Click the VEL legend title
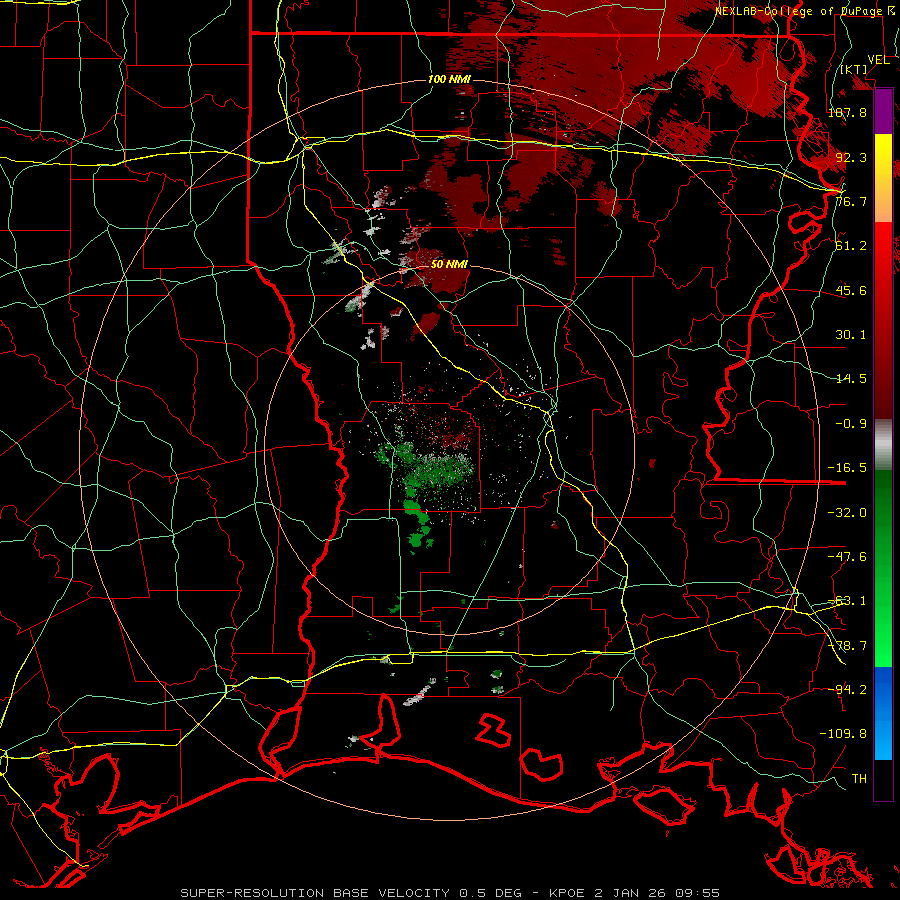This screenshot has width=900, height=900. coord(879,60)
